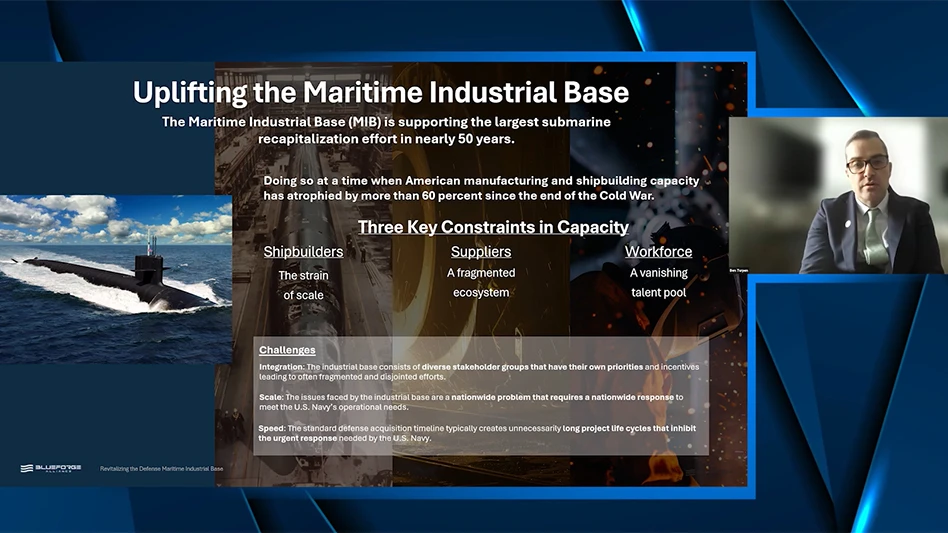Click the underlined Workforce heading
This screenshot has height=533, width=948.
coord(658,252)
